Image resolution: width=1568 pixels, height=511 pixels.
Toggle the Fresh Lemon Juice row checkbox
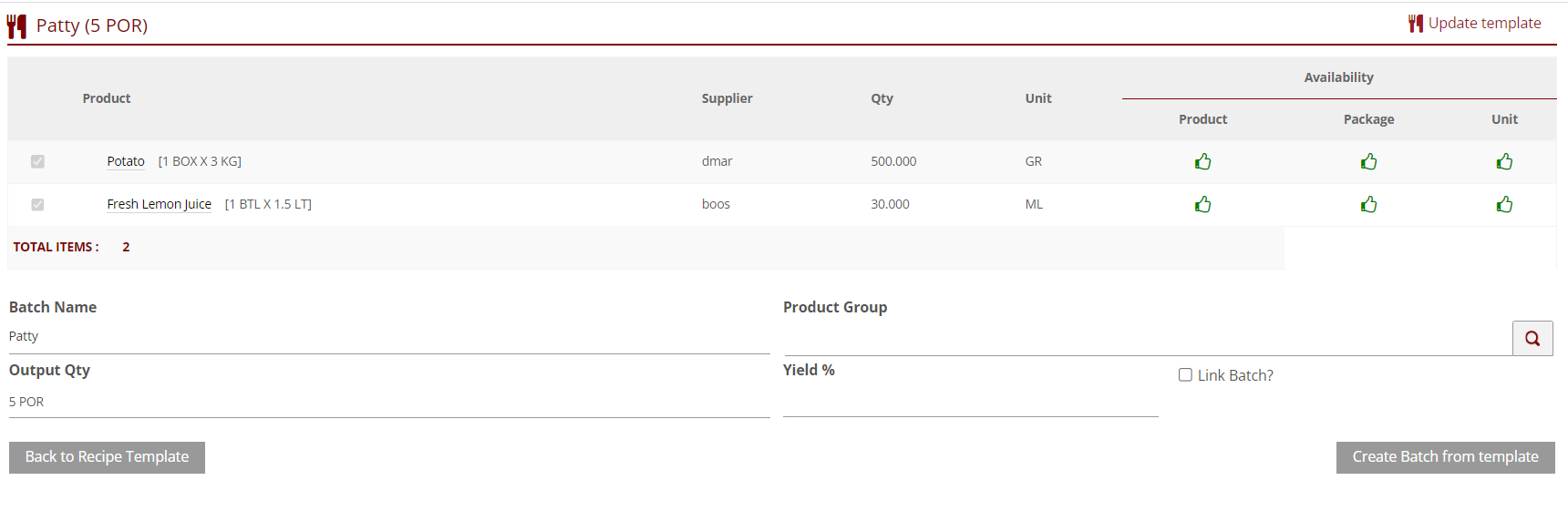tap(37, 204)
